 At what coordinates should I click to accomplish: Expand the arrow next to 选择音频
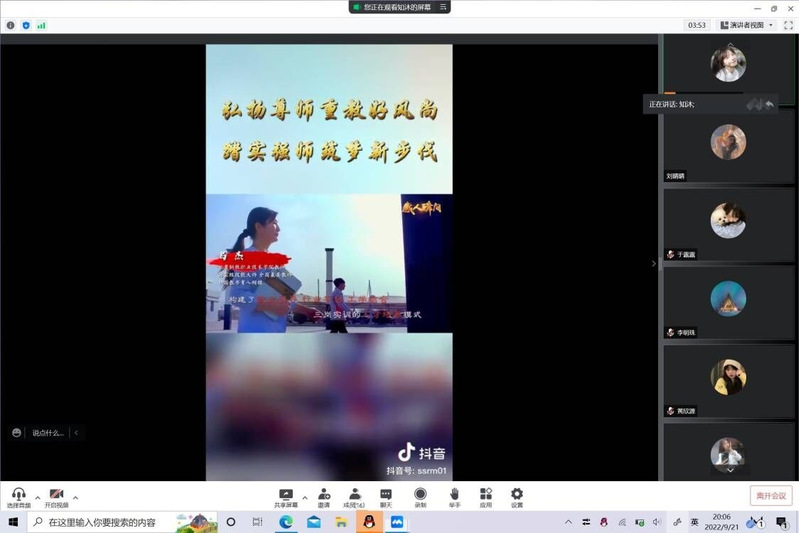(38, 496)
